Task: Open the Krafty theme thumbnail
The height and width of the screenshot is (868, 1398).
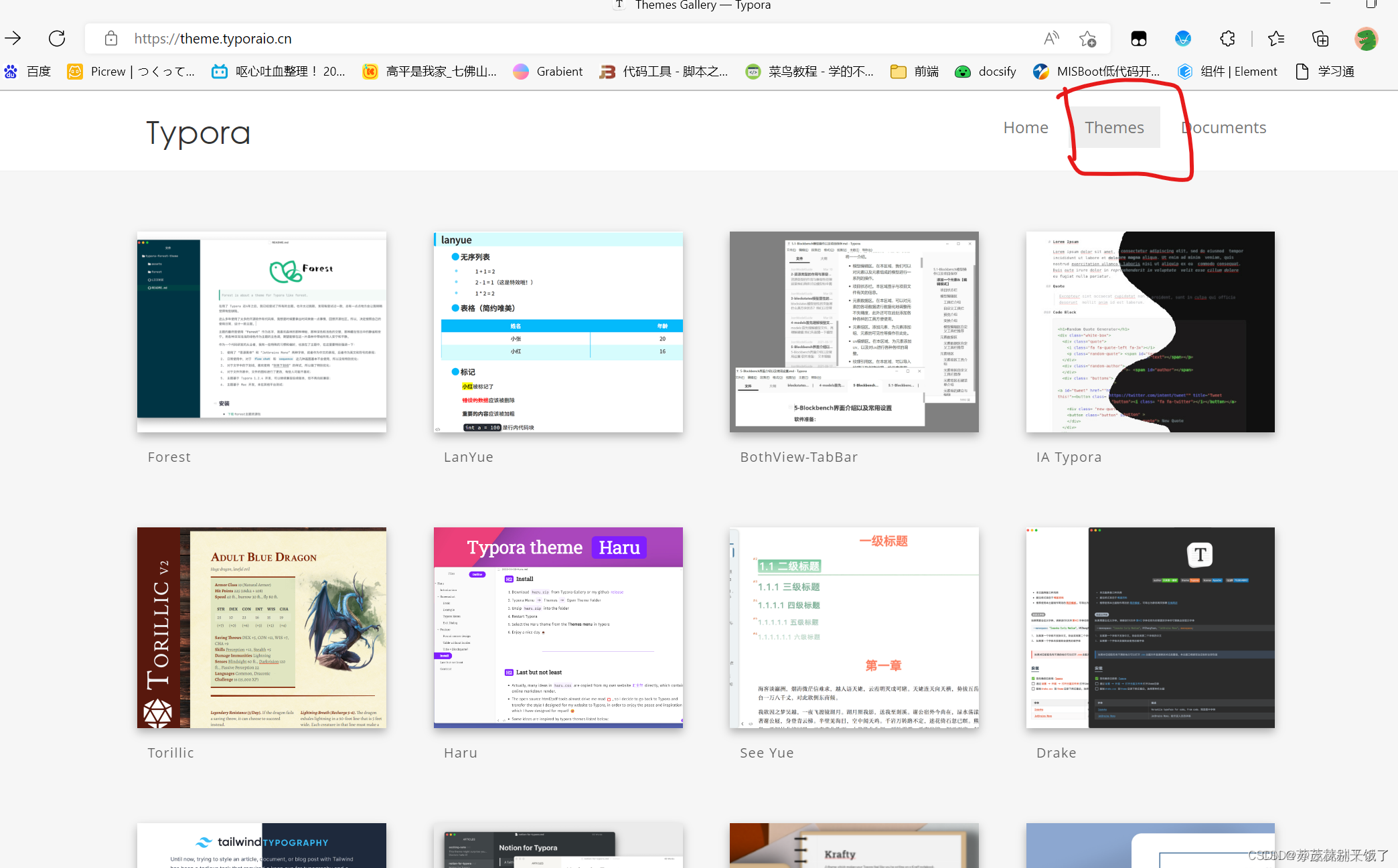Action: coord(854,845)
